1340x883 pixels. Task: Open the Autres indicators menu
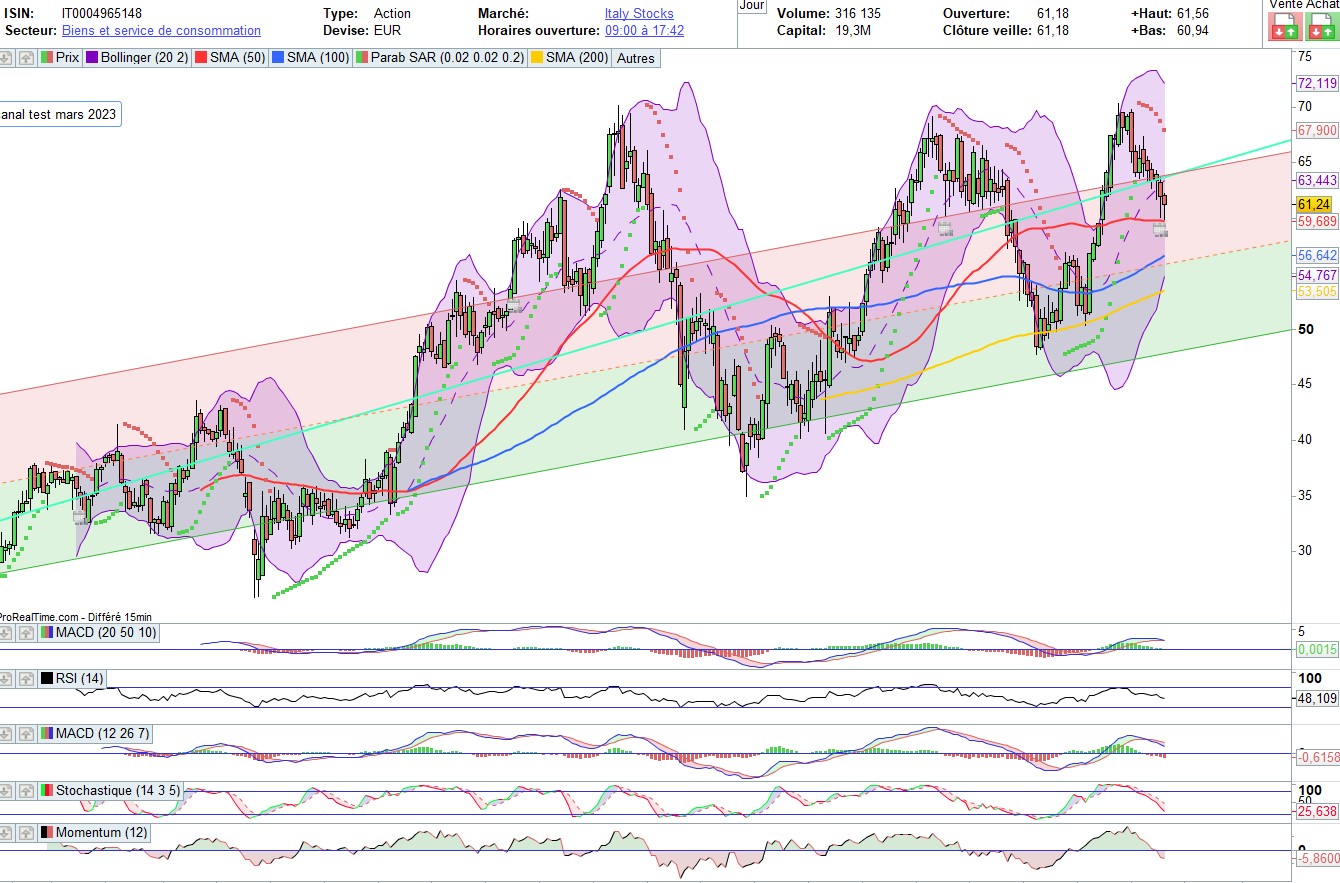636,58
